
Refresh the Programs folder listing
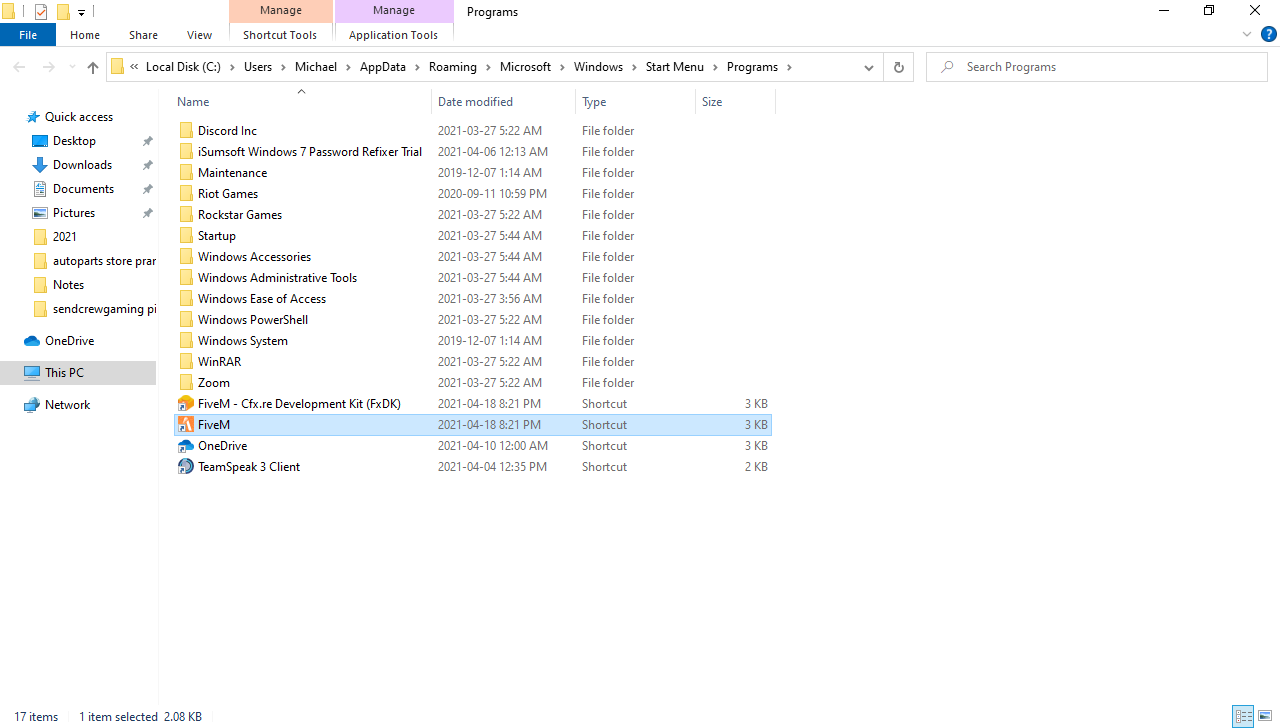[897, 67]
